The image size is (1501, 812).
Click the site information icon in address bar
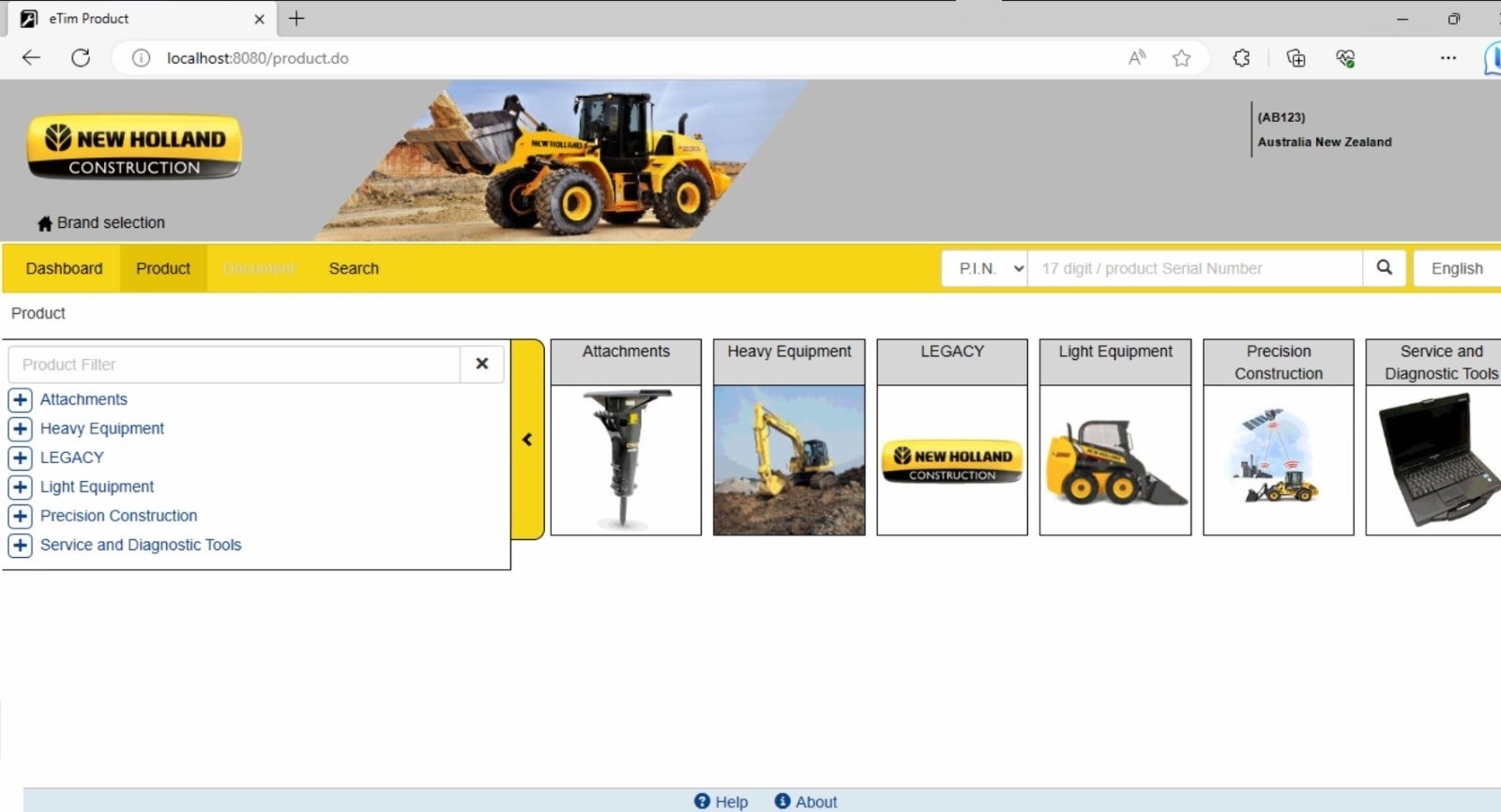(x=141, y=58)
